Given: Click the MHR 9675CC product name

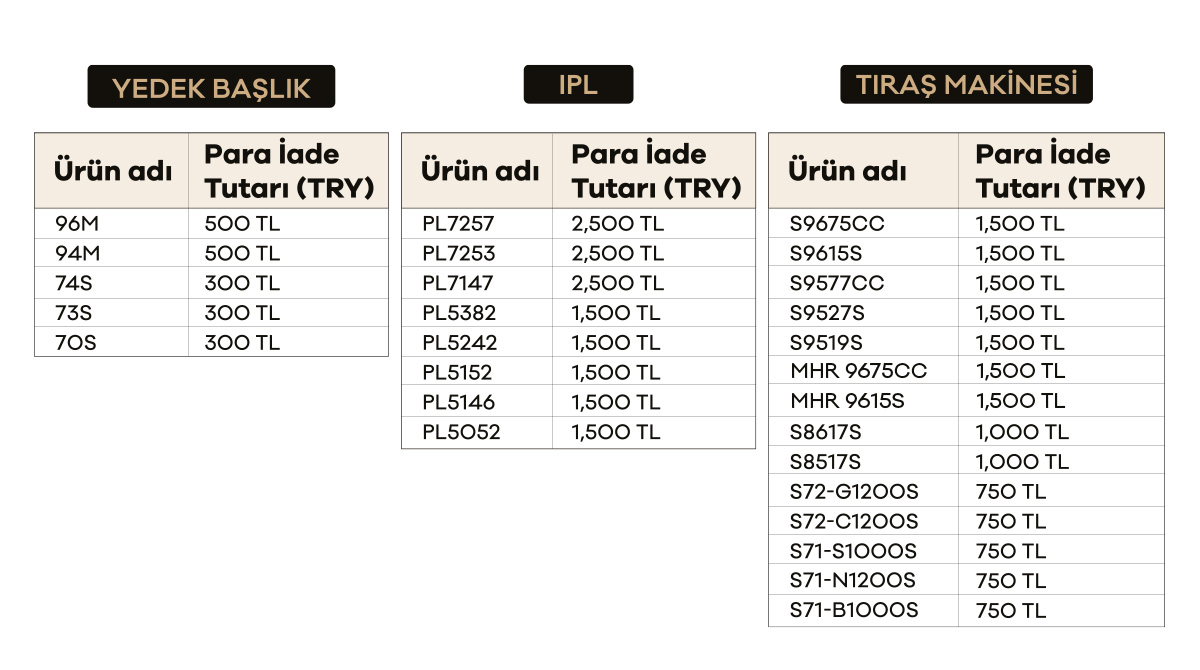Looking at the screenshot, I should 858,371.
